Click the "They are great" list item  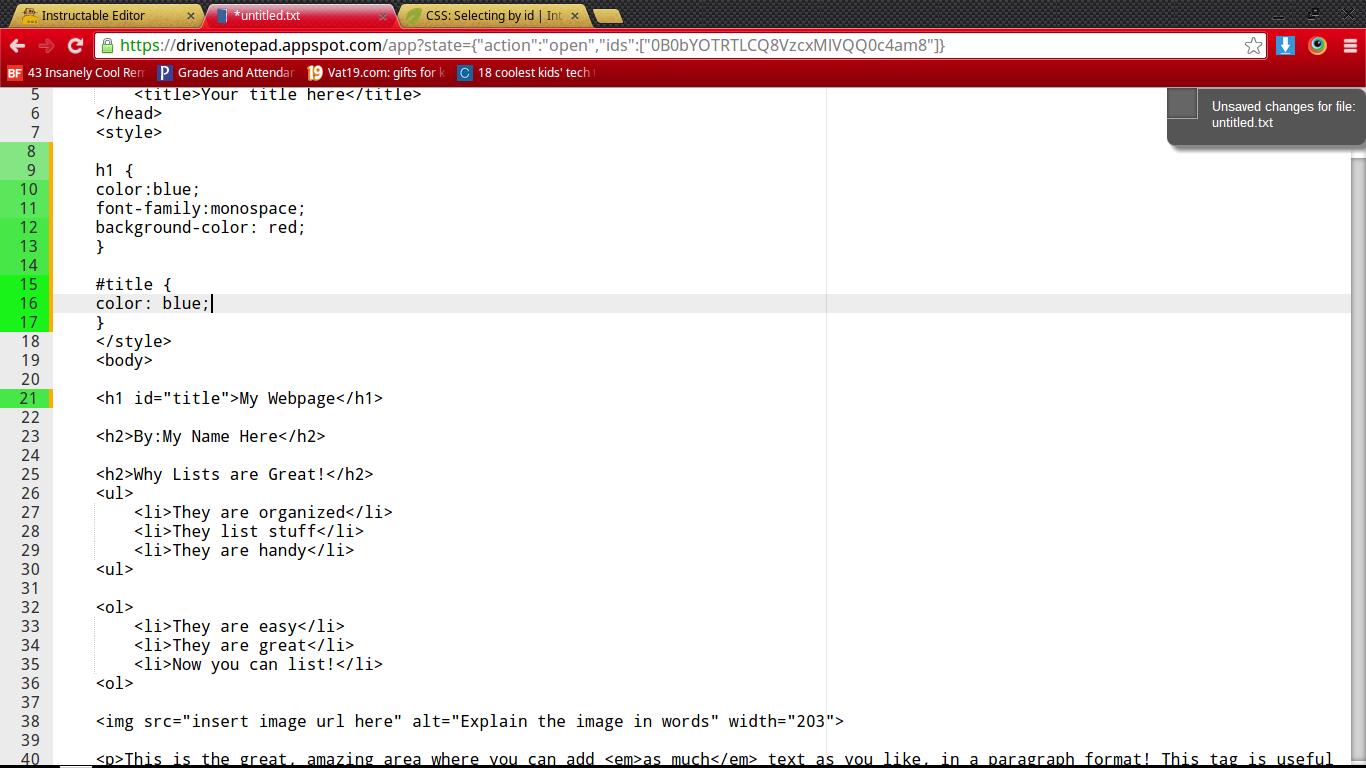[x=244, y=646]
